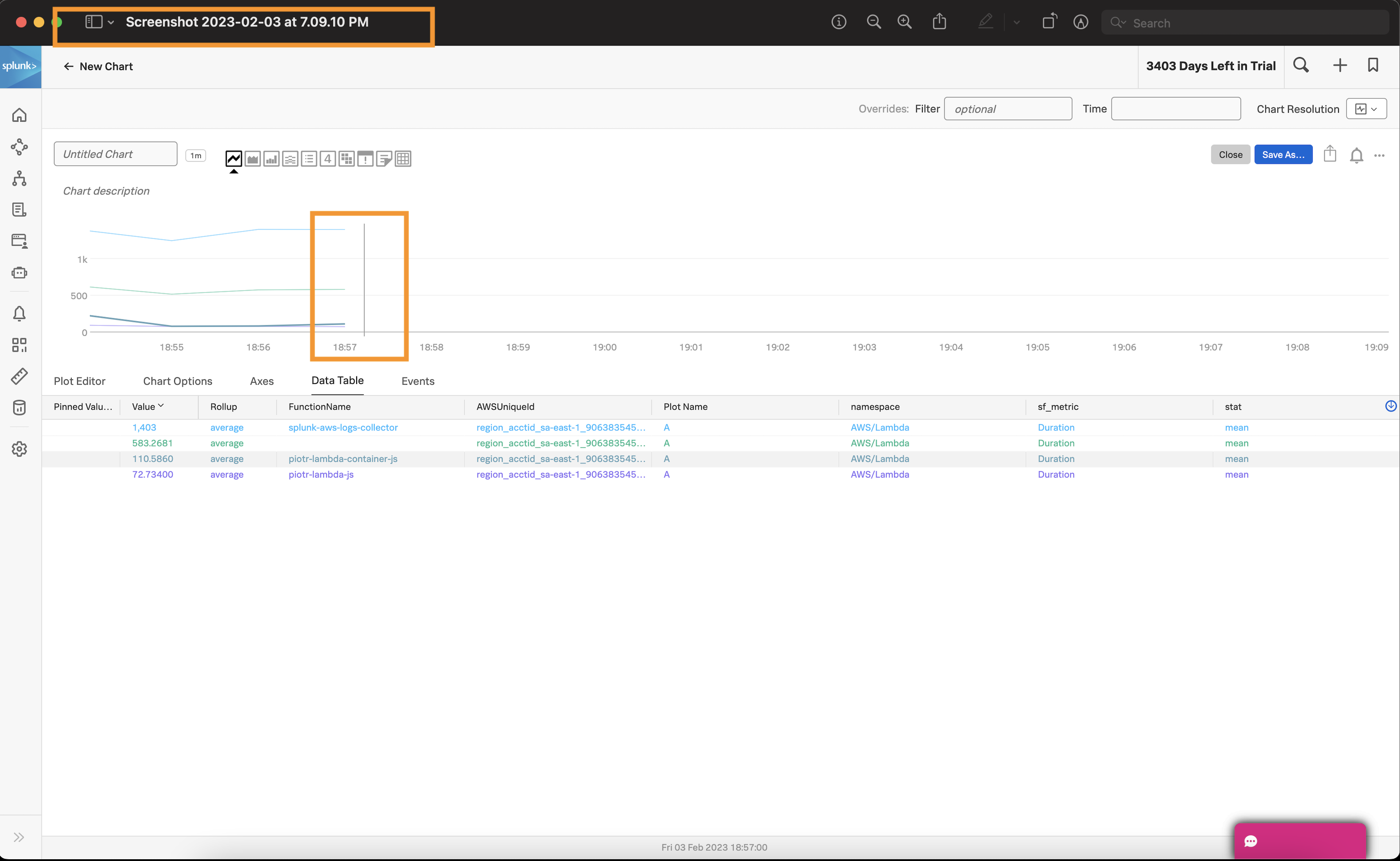Select the single value chart type
1400x861 pixels.
click(x=327, y=158)
